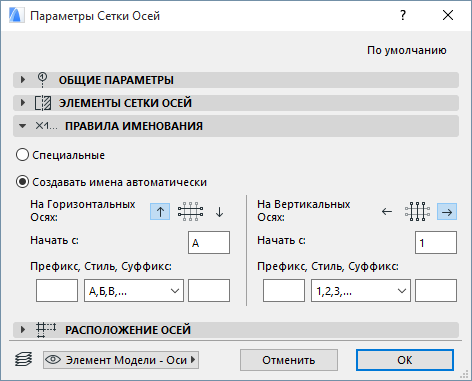Click the ЭЛЕМЕНТЫ СЕТКИ ОСЕЙ header text

click(125, 103)
